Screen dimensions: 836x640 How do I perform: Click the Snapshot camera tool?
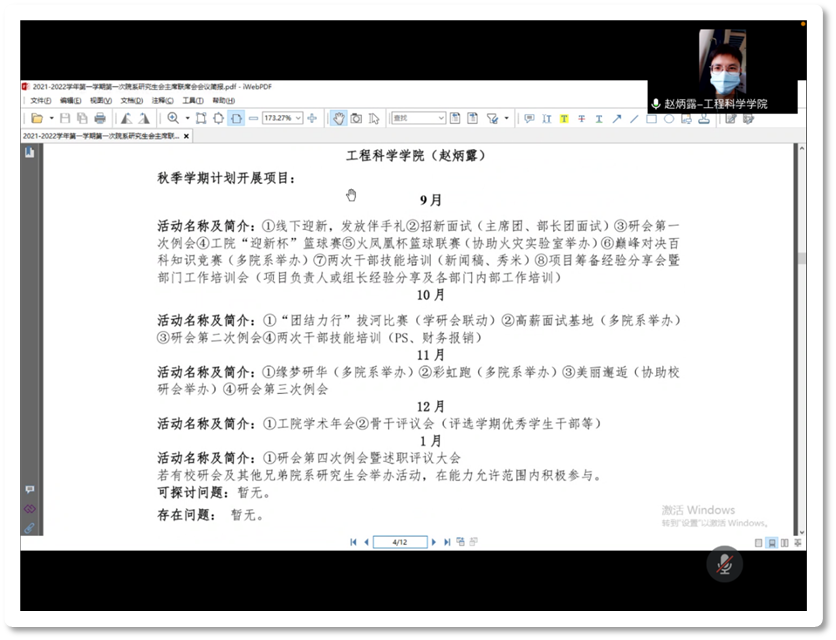(x=356, y=118)
